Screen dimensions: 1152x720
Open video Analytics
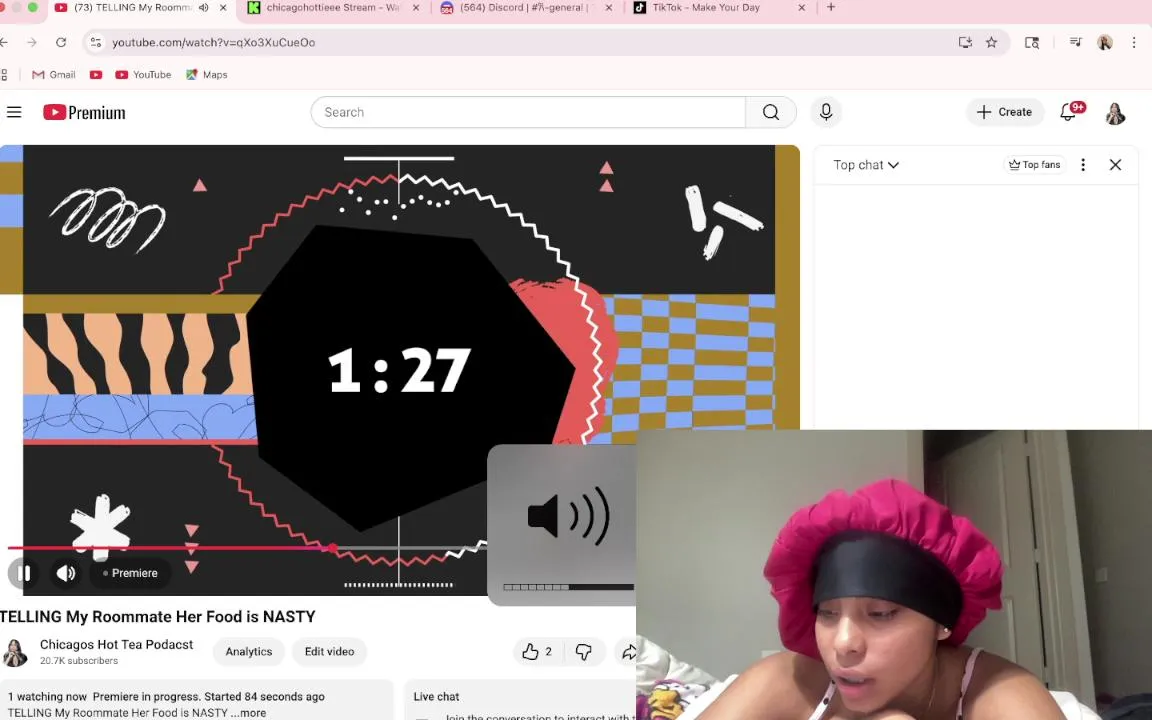point(248,652)
